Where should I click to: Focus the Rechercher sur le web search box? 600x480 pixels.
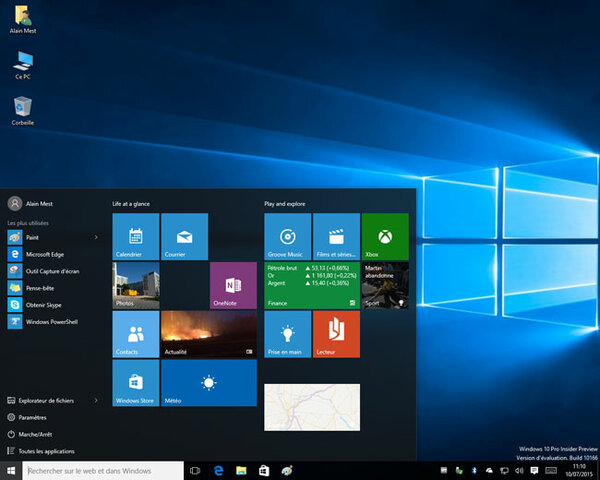[103, 470]
